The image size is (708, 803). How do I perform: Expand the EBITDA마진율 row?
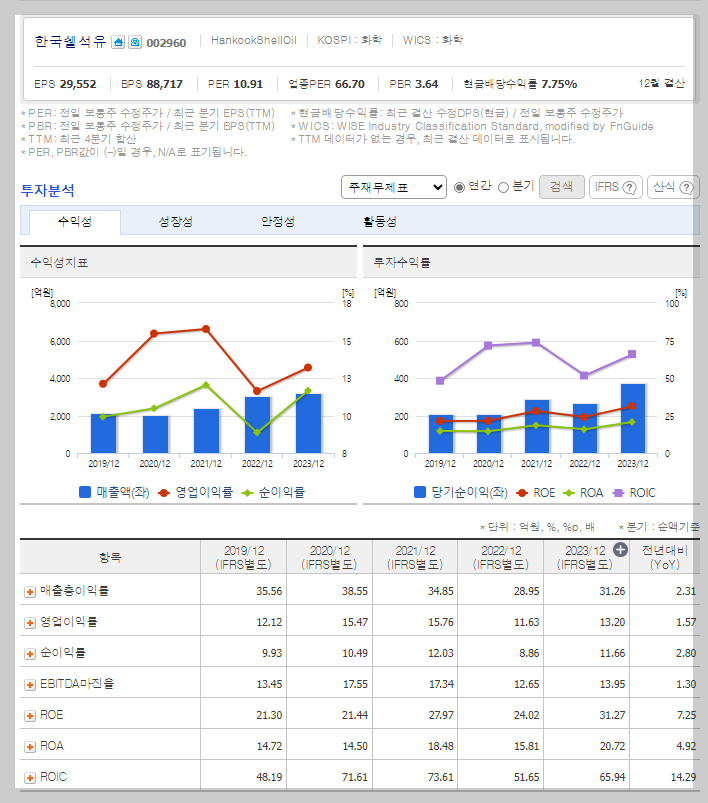[x=30, y=684]
